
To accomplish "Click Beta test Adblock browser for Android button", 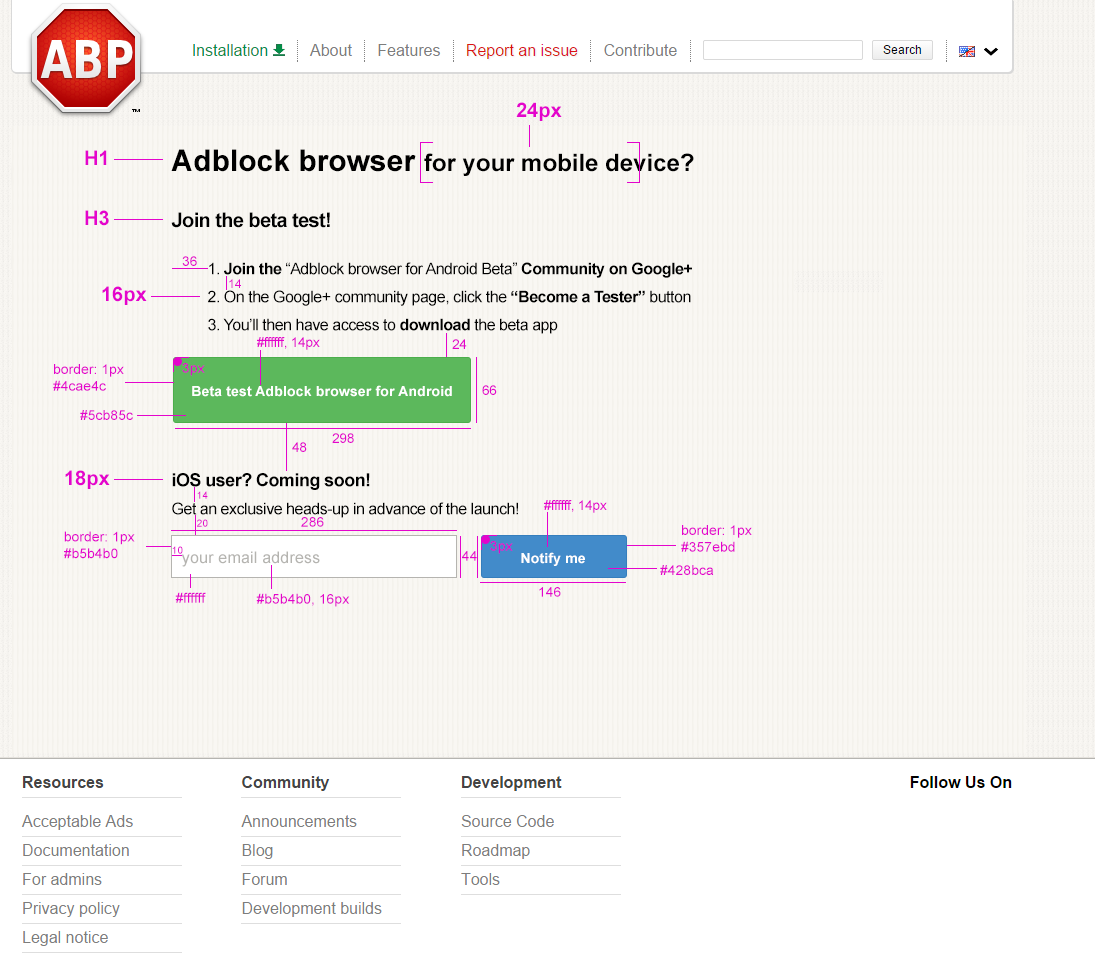I will 322,390.
